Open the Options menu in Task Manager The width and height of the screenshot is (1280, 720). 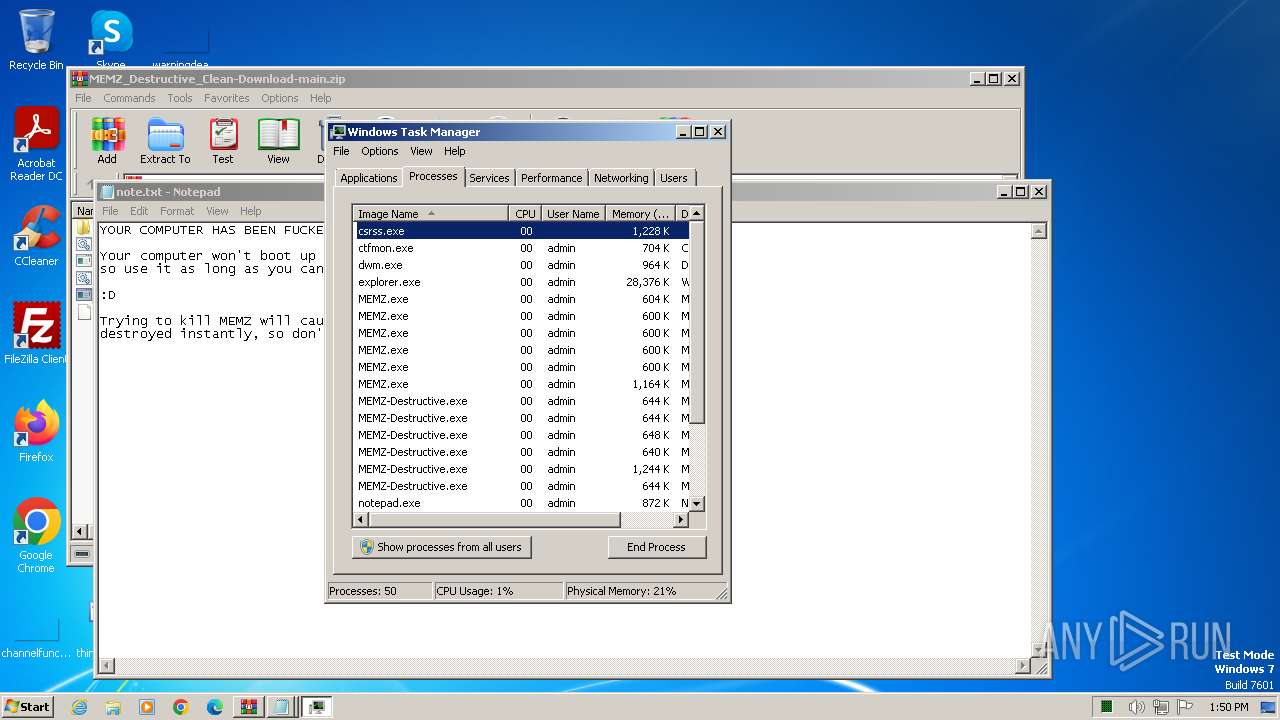(x=380, y=151)
